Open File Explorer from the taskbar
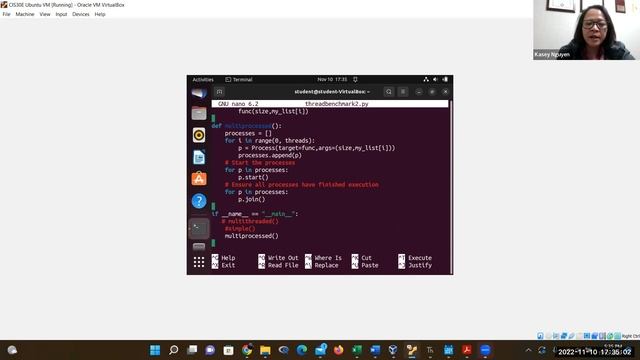640x360 pixels. 265,350
